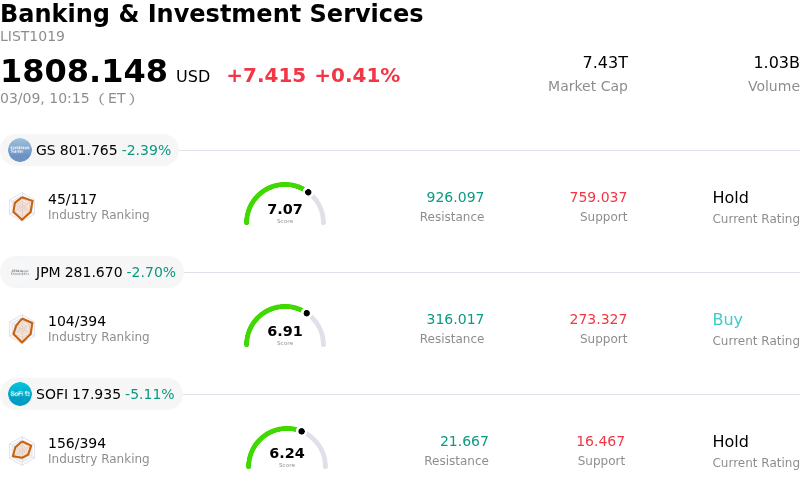The height and width of the screenshot is (488, 800).
Task: Click GS industry ranking radar icon
Action: tap(22, 207)
